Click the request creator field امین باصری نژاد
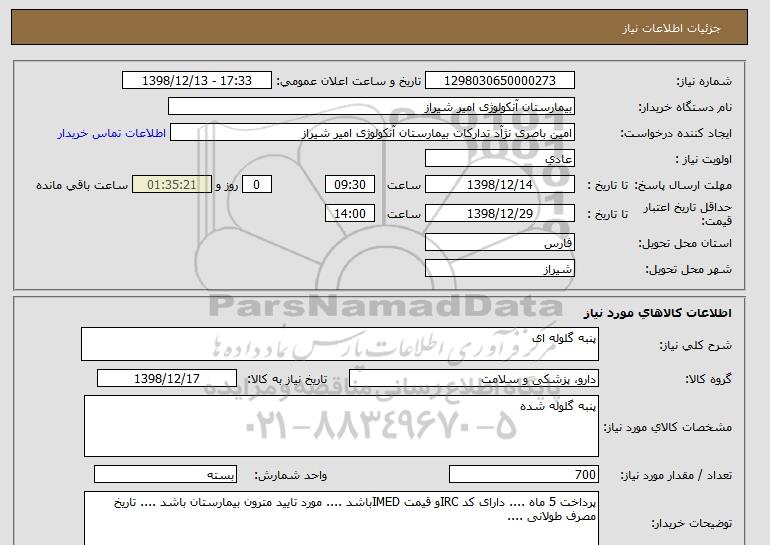770x545 pixels. tap(372, 133)
